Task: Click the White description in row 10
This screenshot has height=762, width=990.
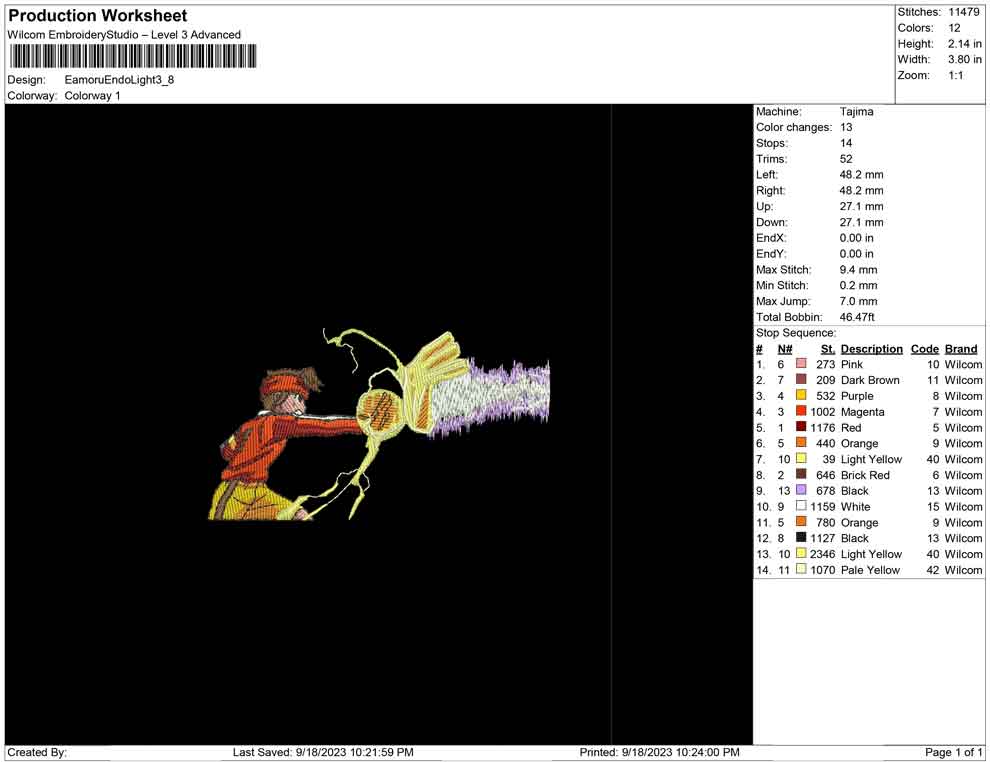Action: [x=856, y=506]
